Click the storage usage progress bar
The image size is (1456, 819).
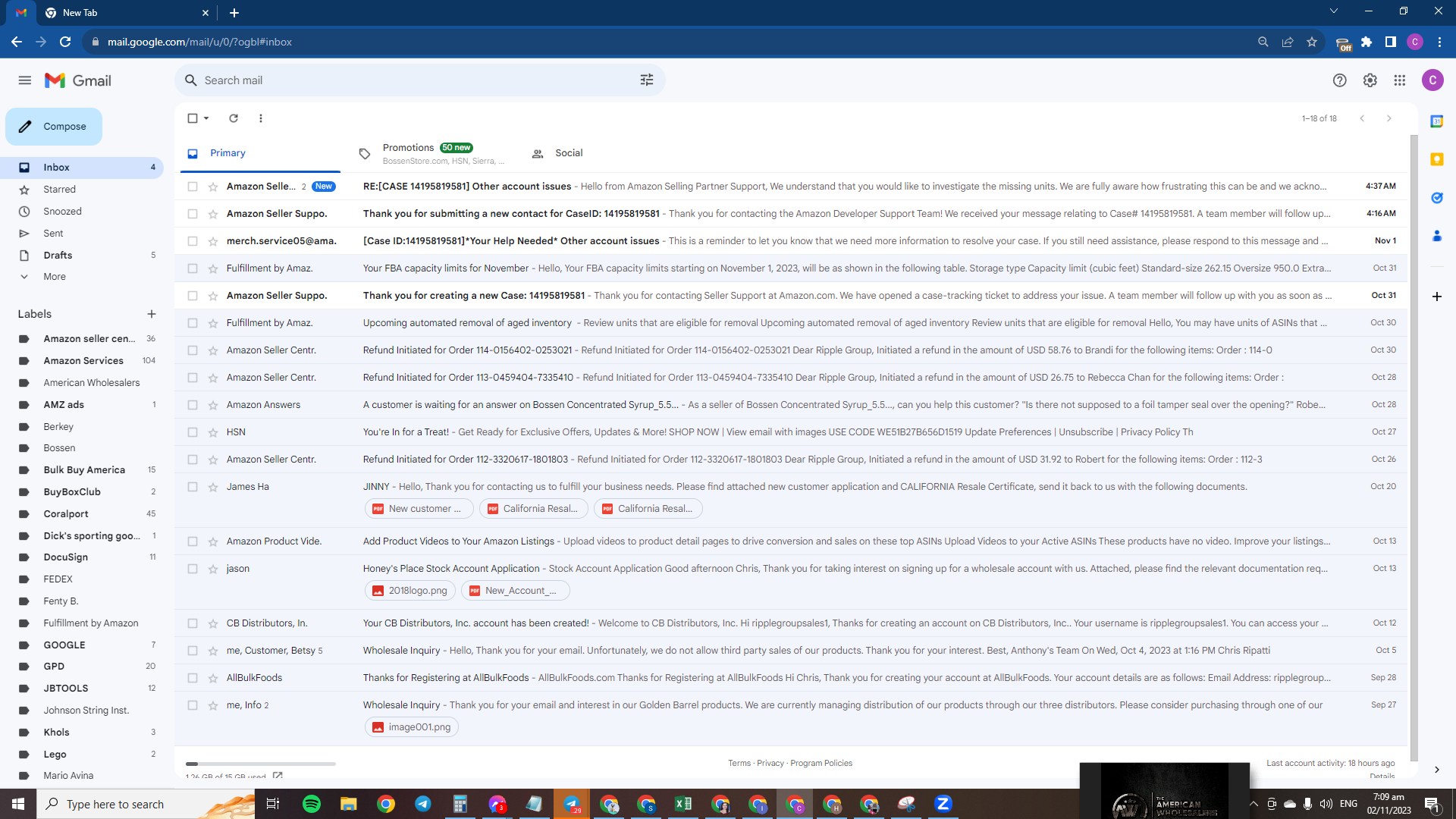261,764
